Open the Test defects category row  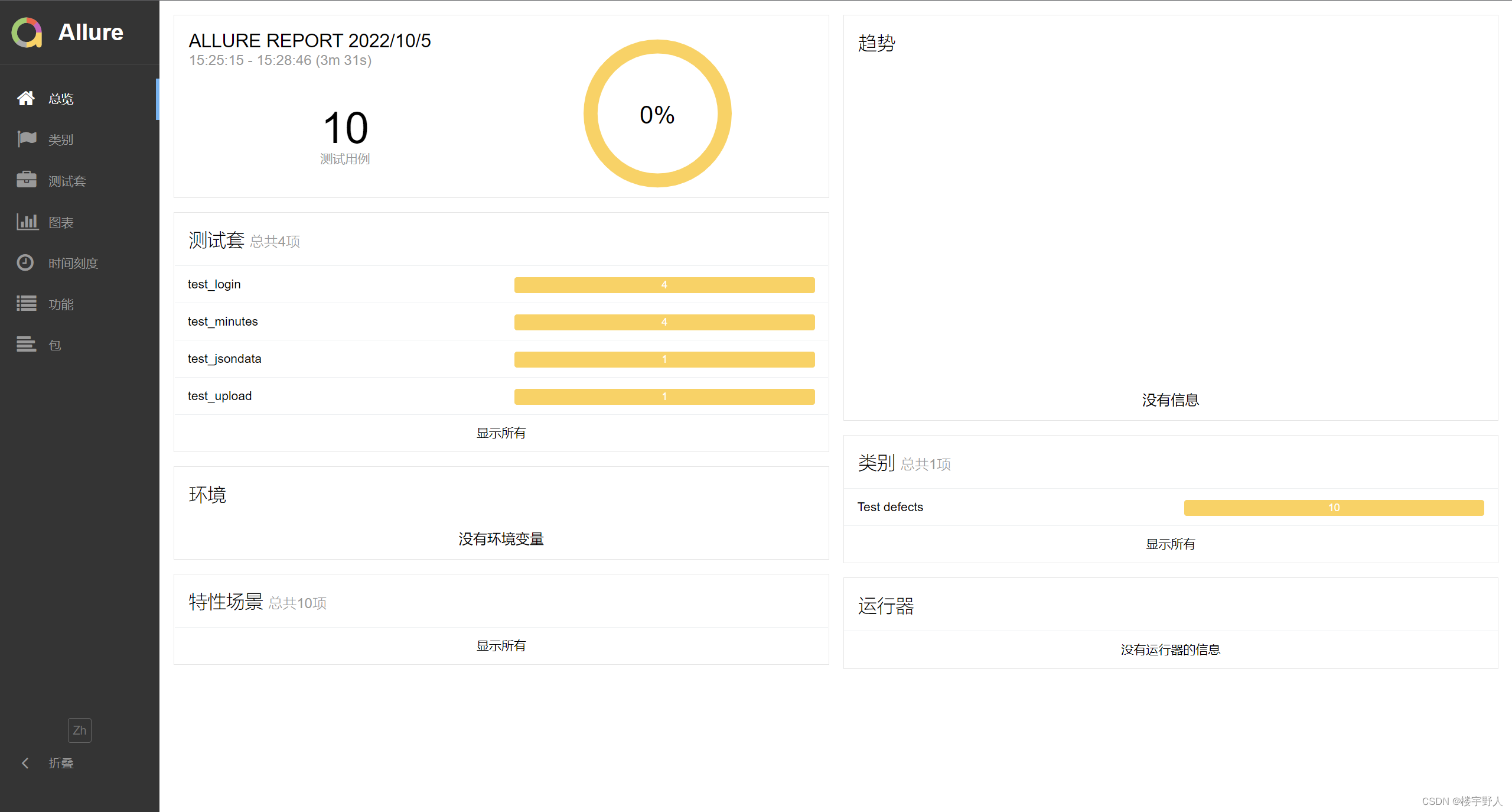point(890,507)
